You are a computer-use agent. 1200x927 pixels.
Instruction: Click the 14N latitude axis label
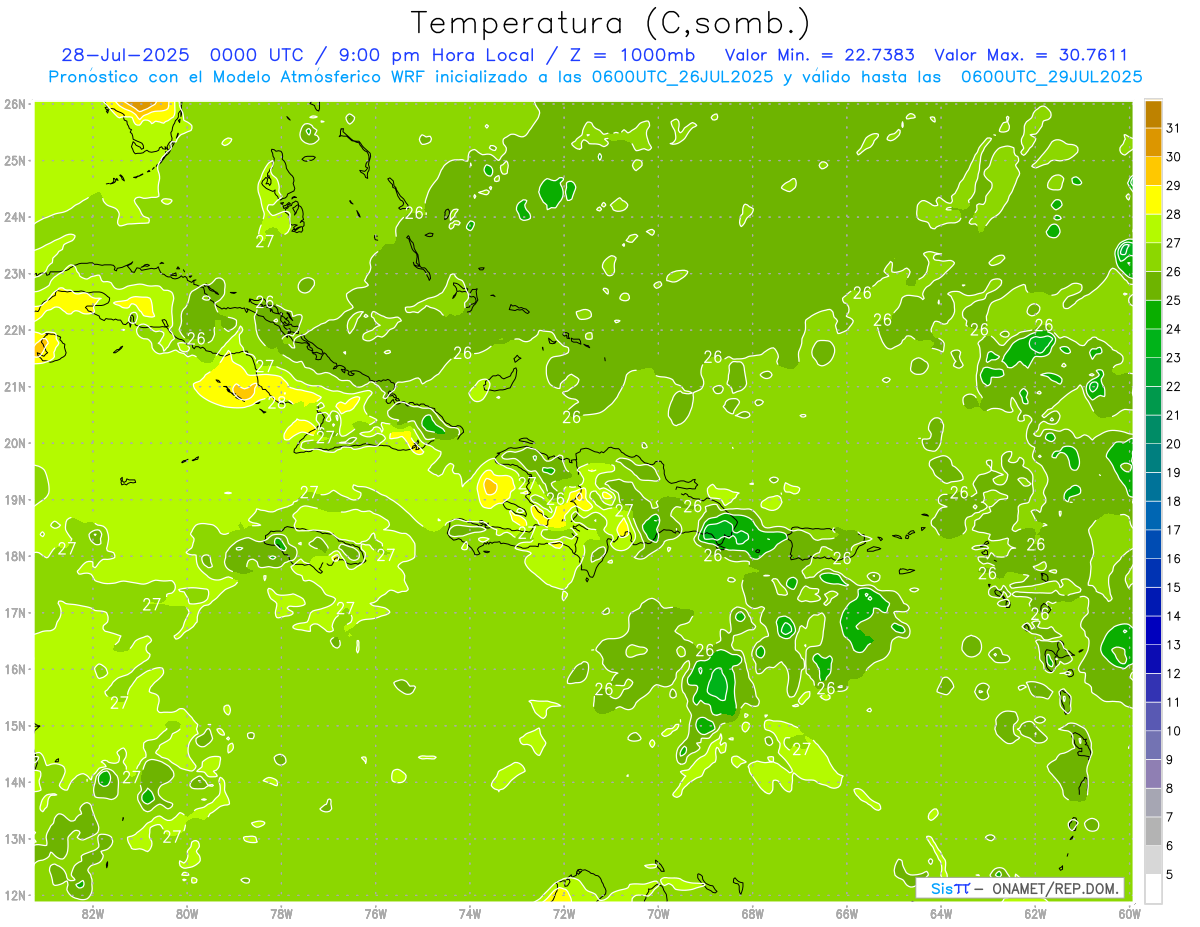[x=15, y=782]
